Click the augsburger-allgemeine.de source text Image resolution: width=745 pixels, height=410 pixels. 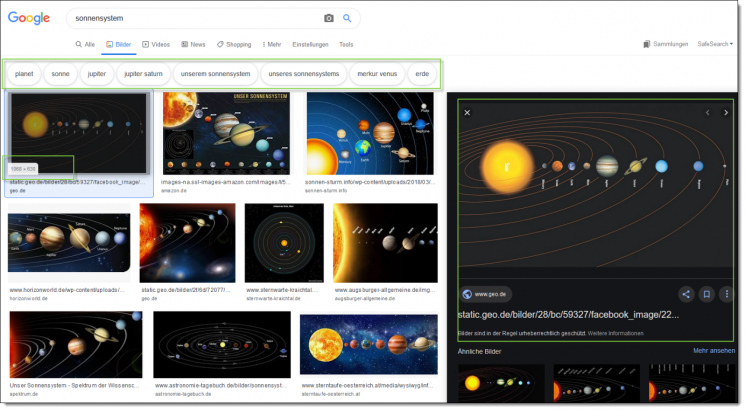point(364,298)
